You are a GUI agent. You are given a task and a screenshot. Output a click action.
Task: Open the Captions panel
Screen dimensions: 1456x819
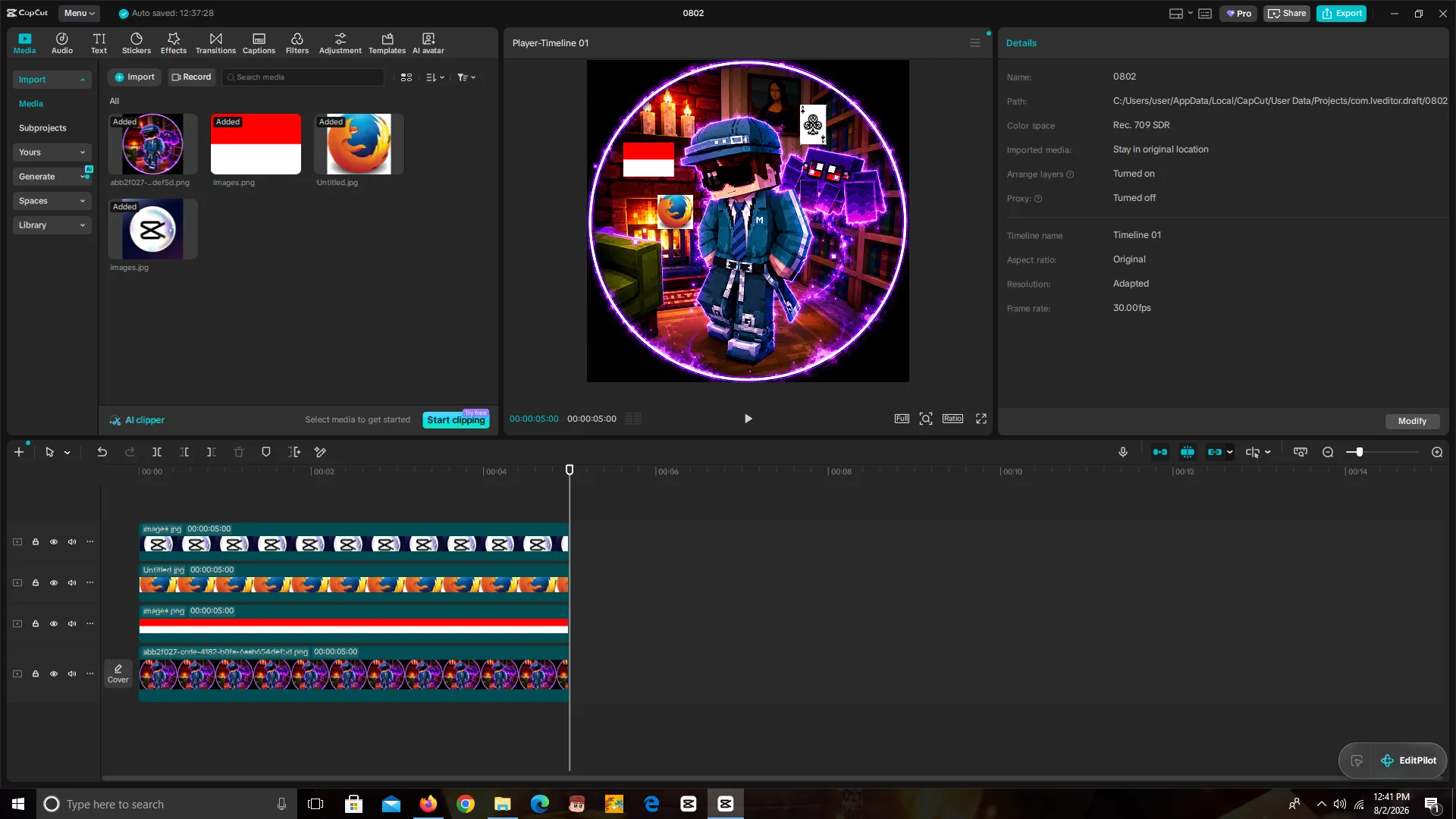(x=259, y=43)
